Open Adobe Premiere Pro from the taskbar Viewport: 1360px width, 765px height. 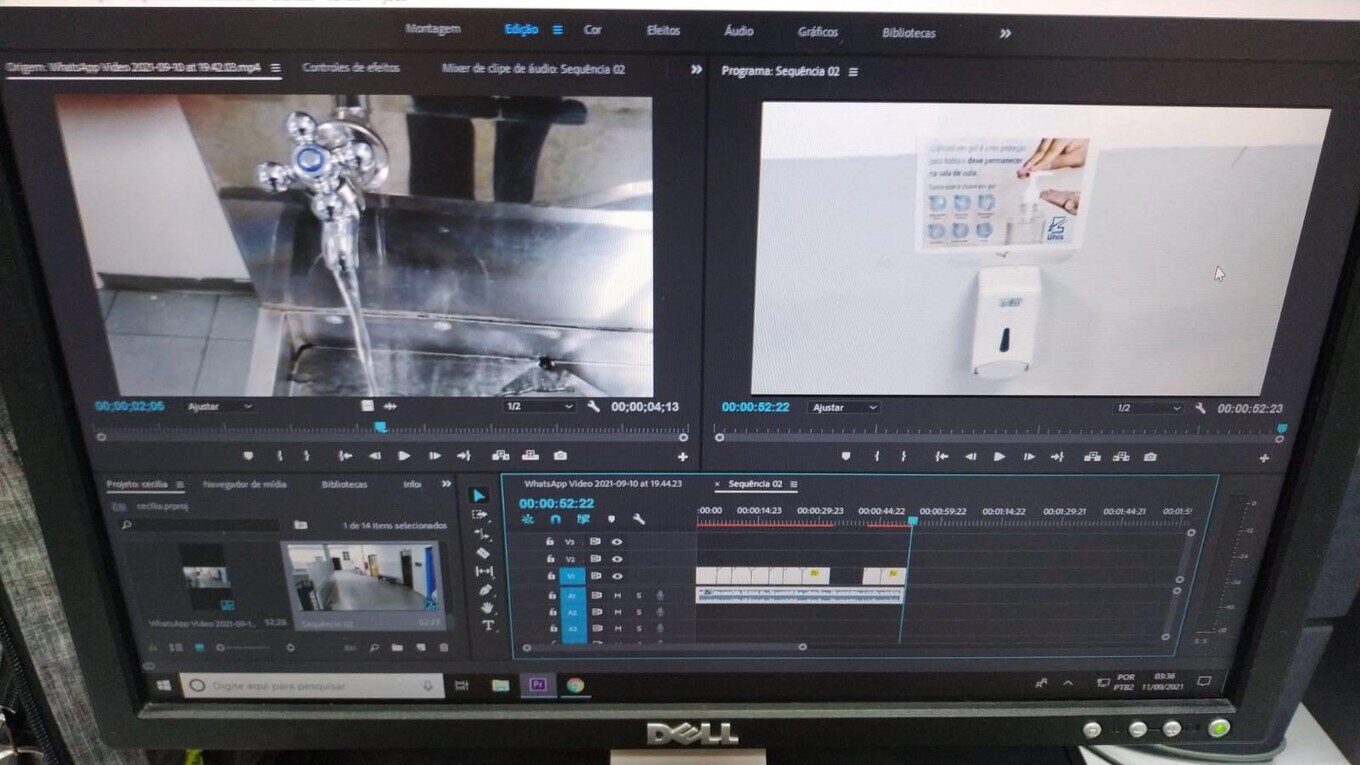click(x=537, y=685)
